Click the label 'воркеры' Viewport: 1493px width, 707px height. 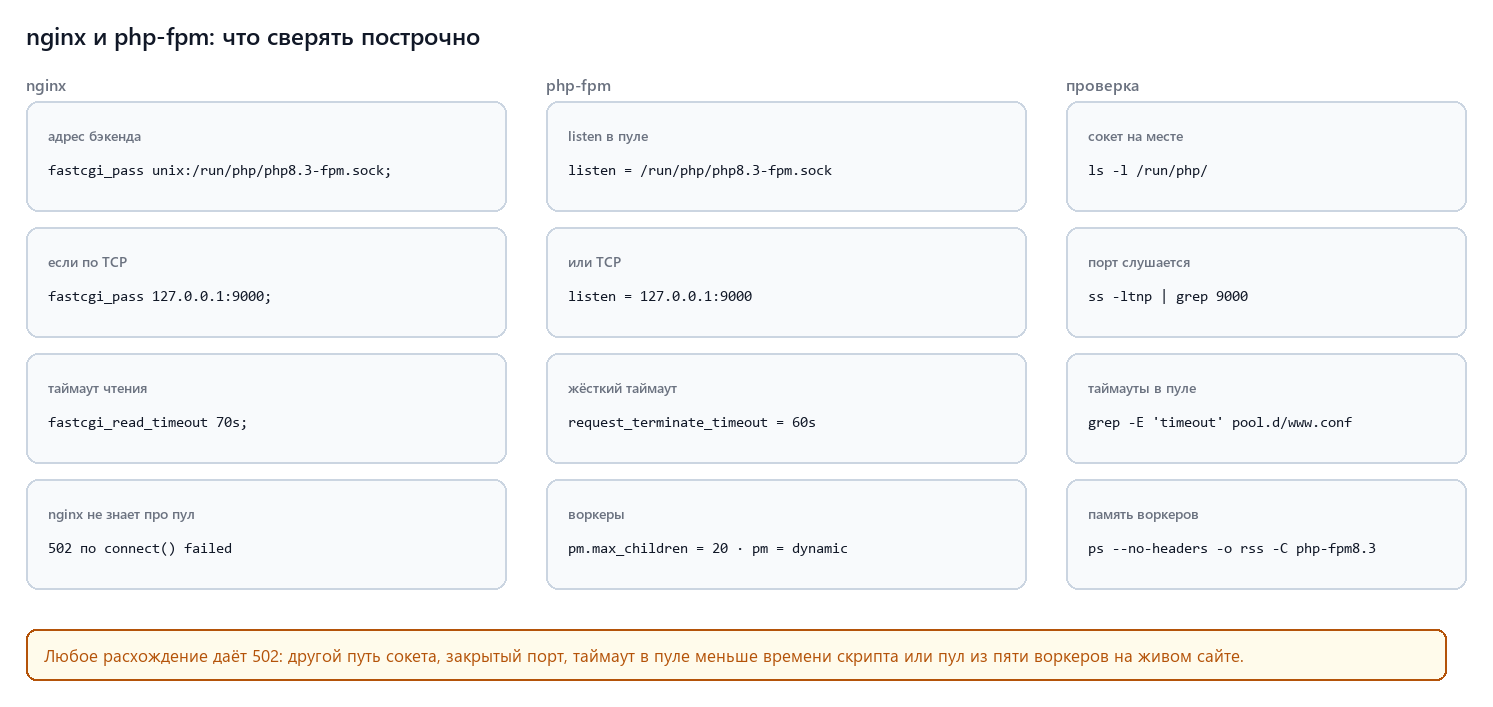click(596, 515)
